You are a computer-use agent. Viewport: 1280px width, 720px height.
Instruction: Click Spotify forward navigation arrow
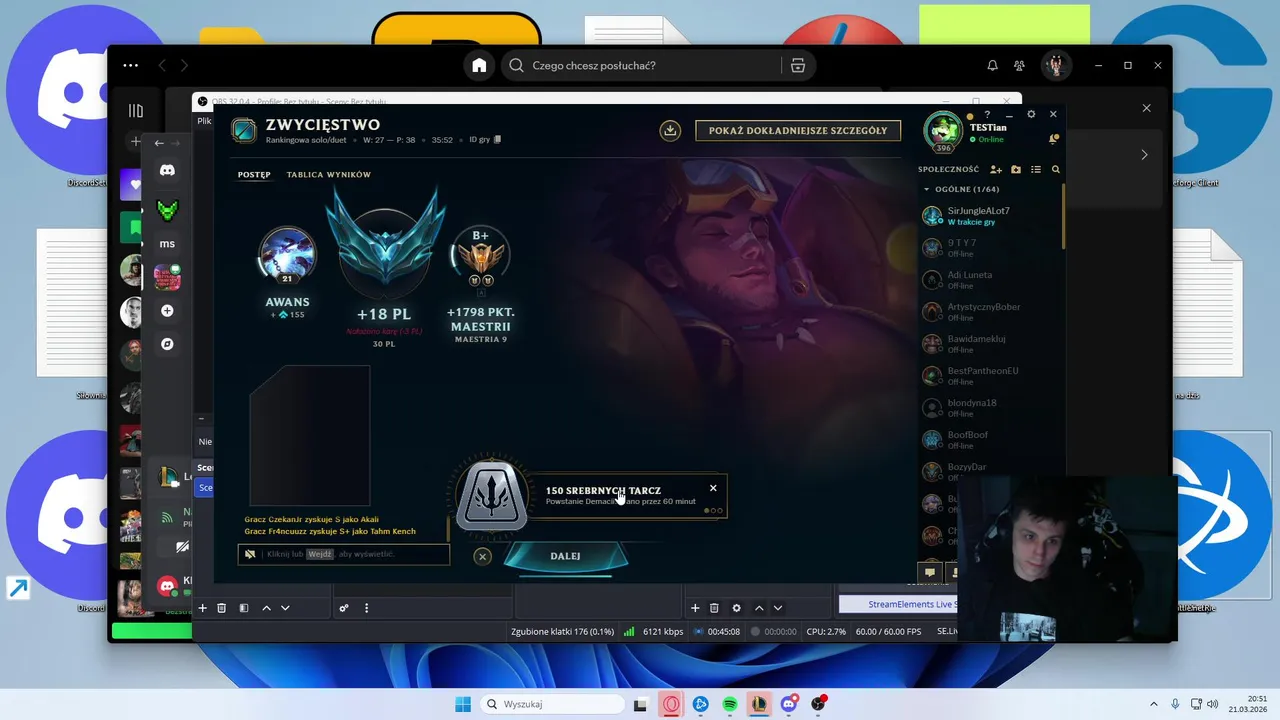click(x=185, y=65)
